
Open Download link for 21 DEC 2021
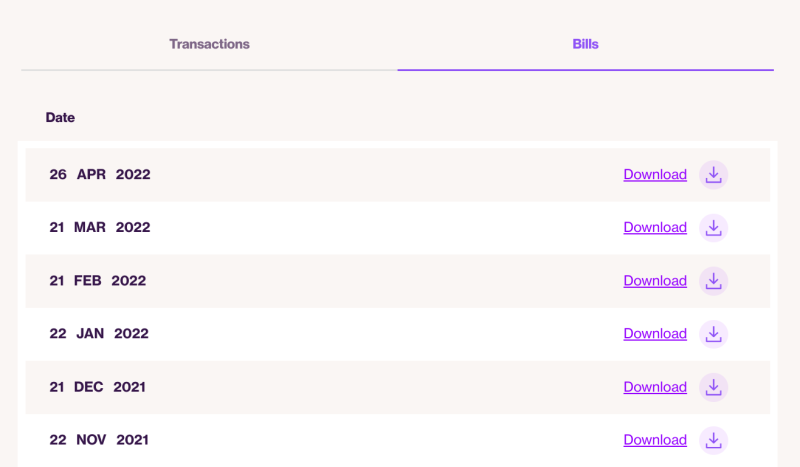coord(655,387)
